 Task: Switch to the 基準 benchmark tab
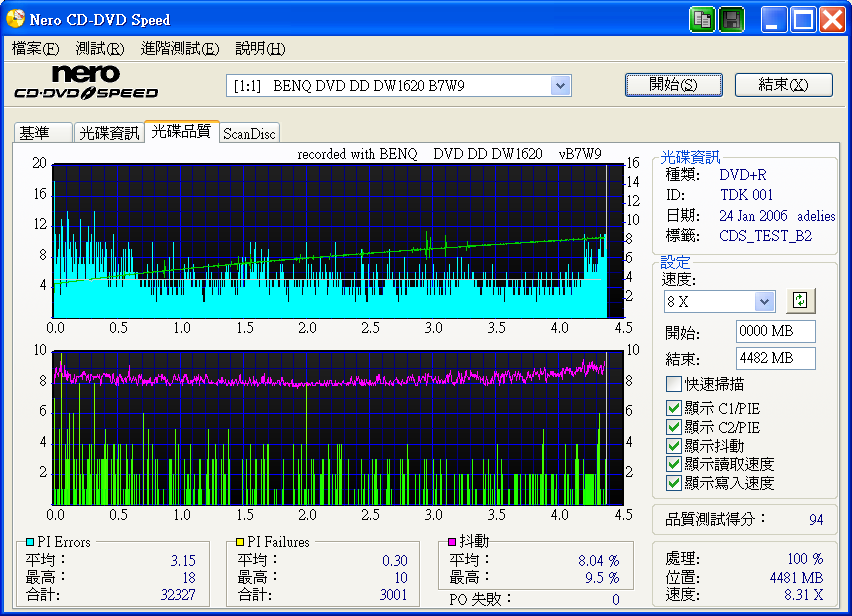pos(43,133)
